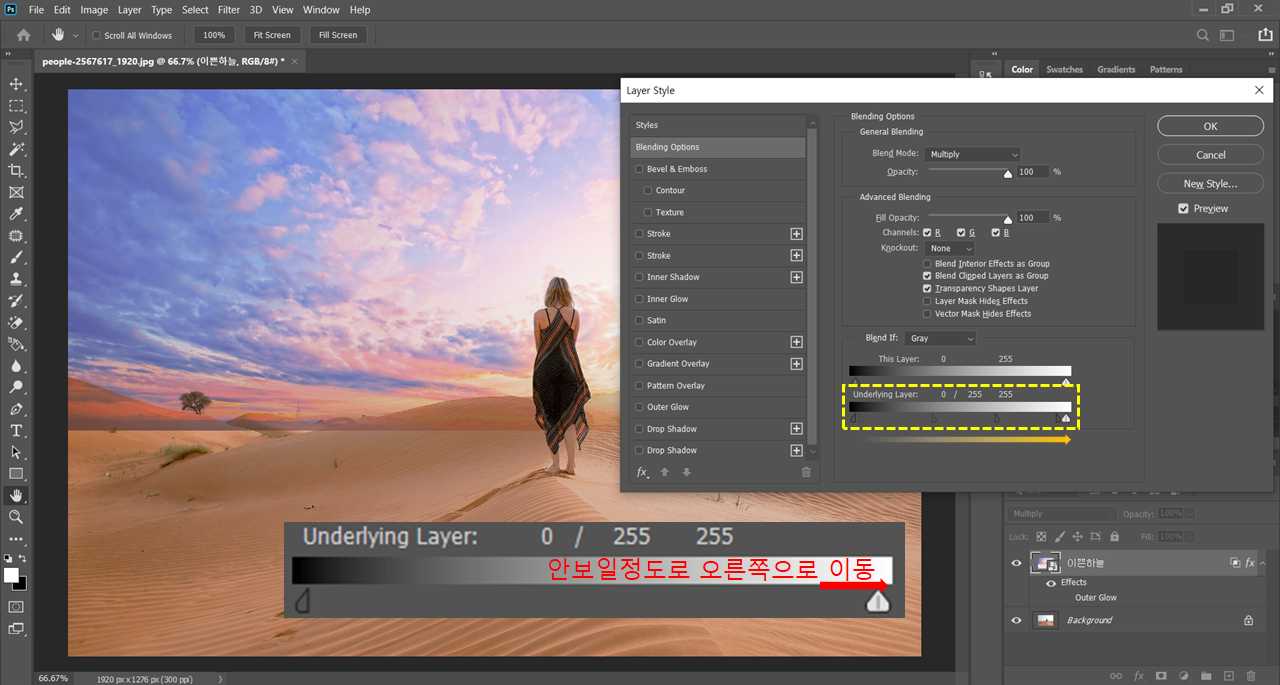Enable Color Overlay effect checkbox
Image resolution: width=1280 pixels, height=685 pixels.
(x=639, y=342)
